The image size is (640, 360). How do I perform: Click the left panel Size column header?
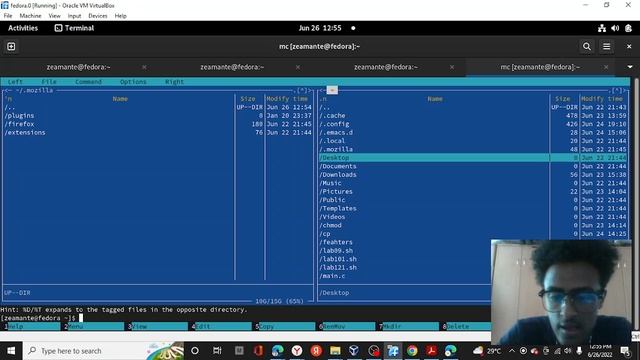[x=247, y=99]
